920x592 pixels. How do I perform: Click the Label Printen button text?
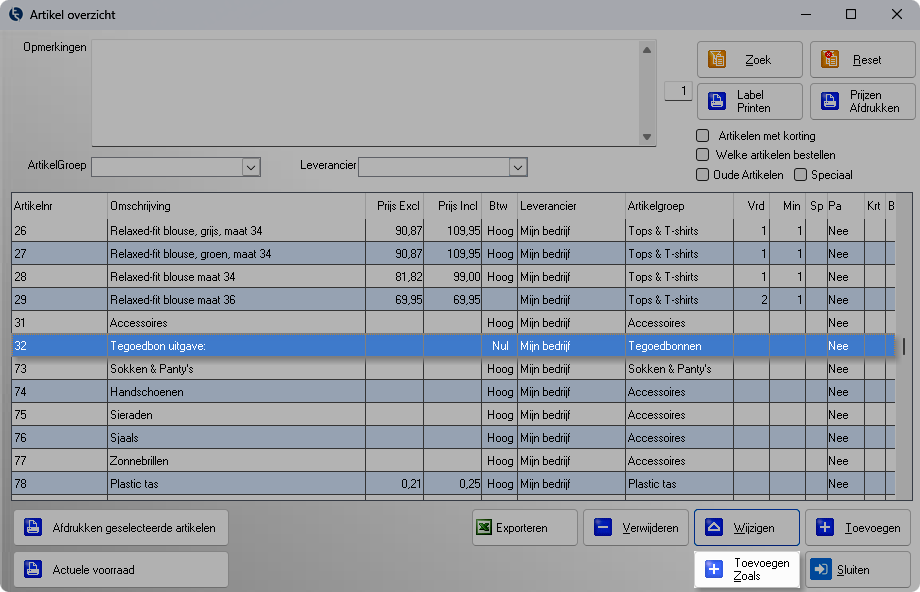click(x=753, y=102)
